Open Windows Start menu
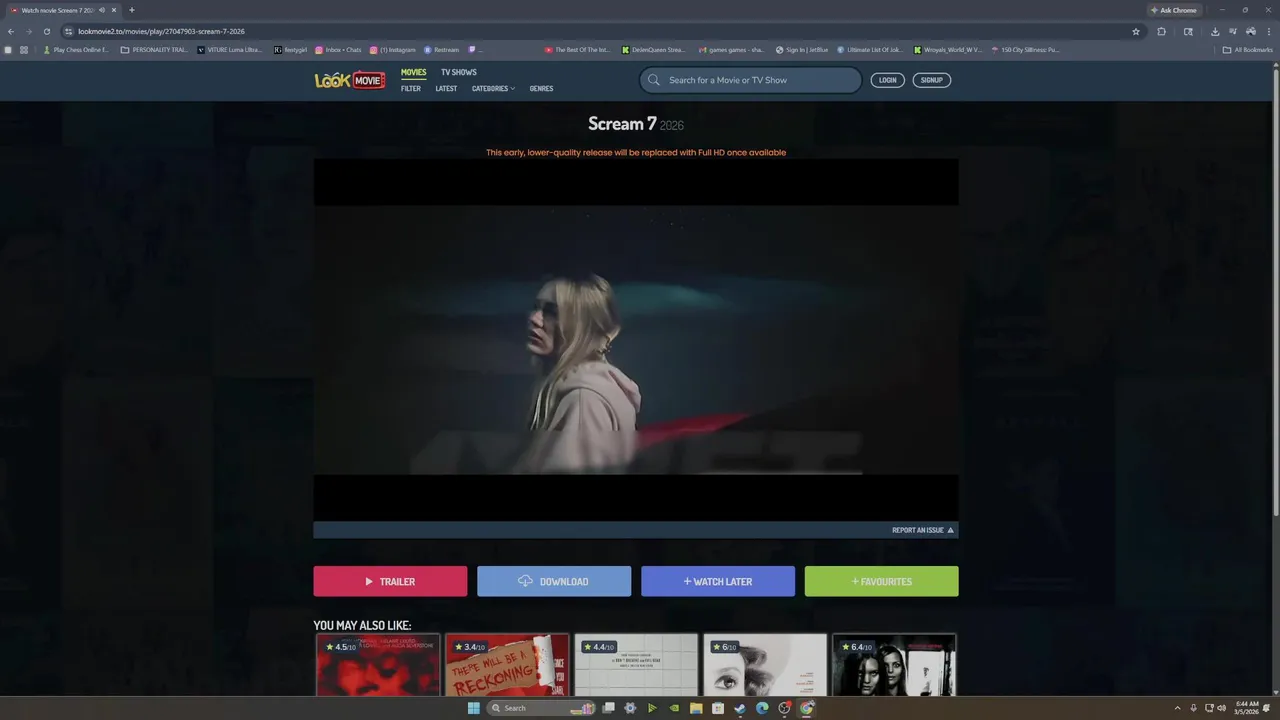This screenshot has width=1280, height=720. 473,708
